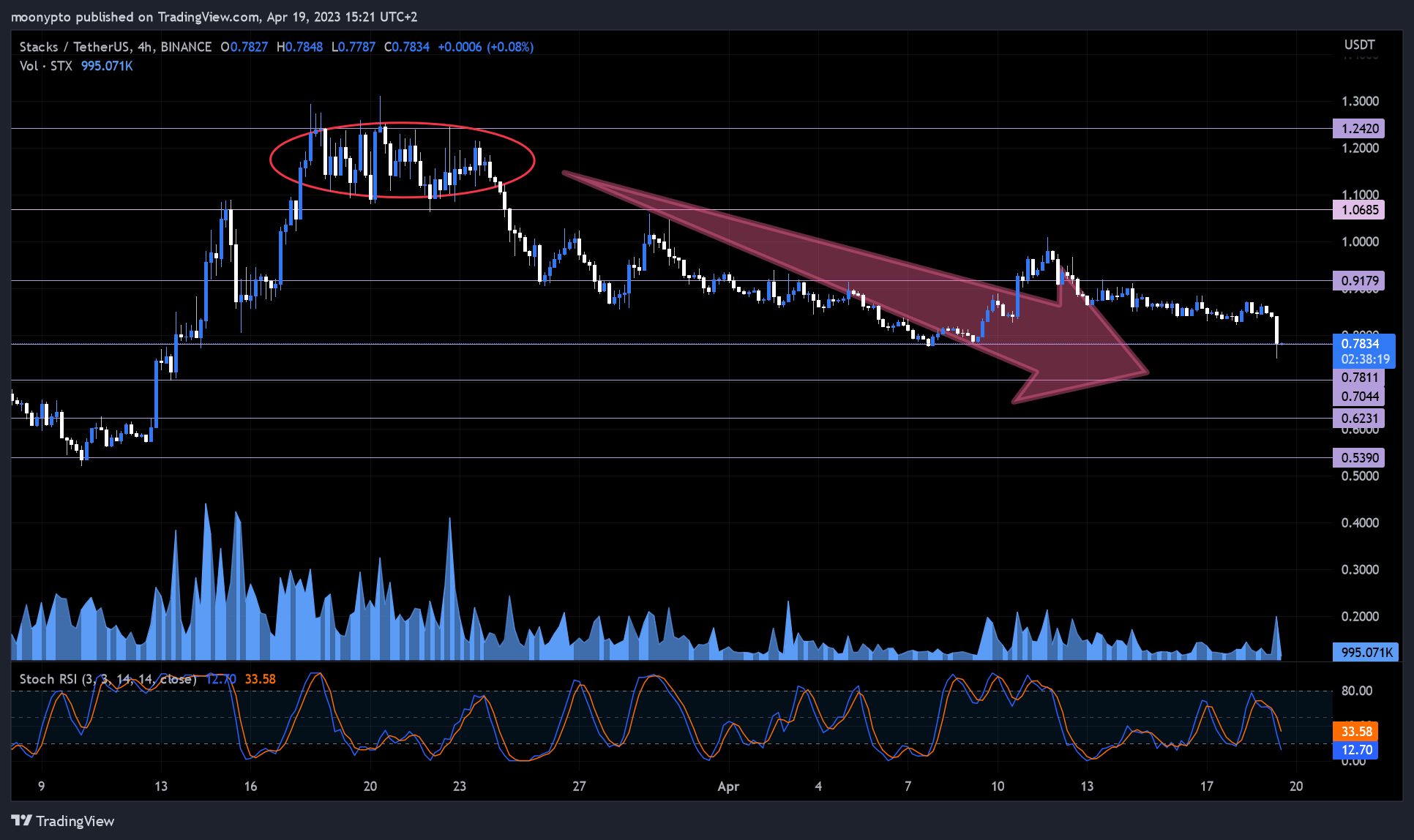Click the 13 date label near left of time axis
Screen dimensions: 1414x840
(161, 787)
